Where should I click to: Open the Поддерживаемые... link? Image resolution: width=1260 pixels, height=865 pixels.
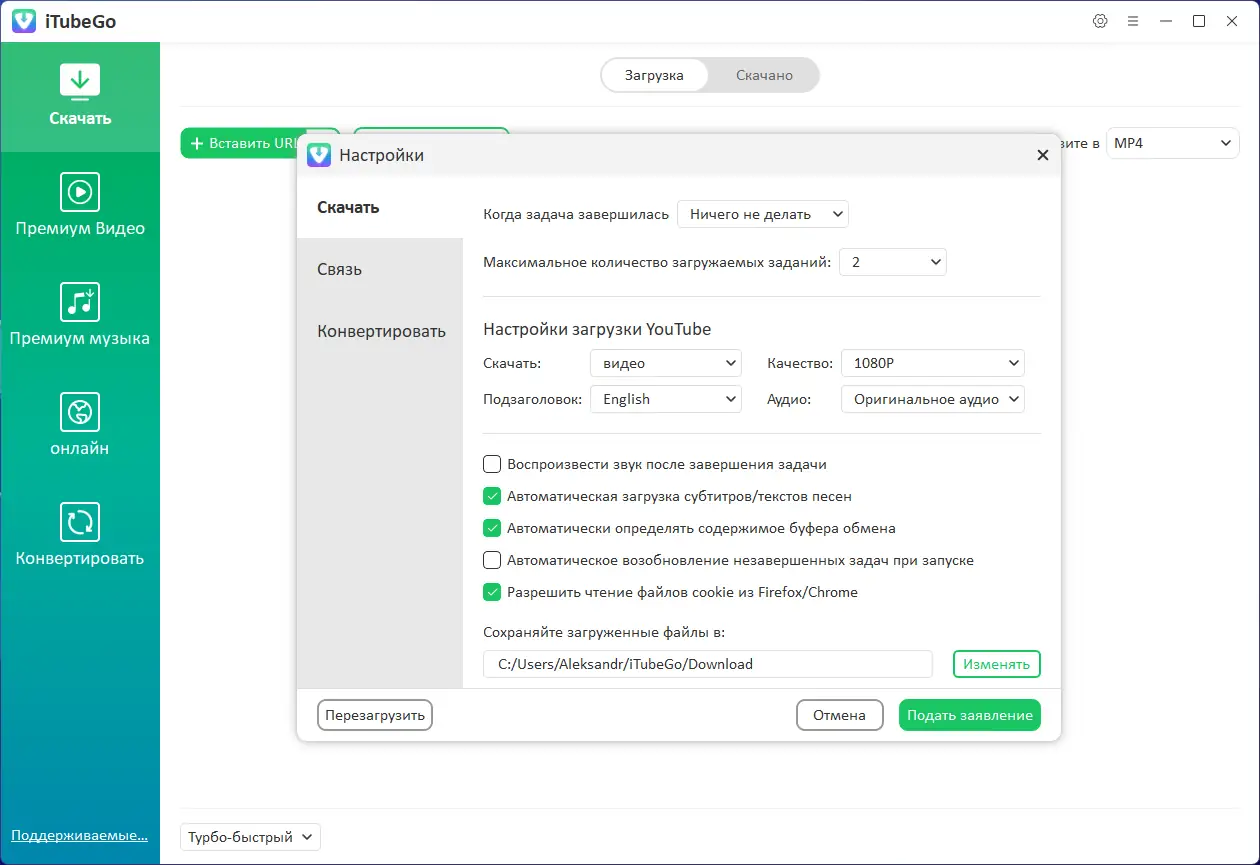tap(80, 835)
